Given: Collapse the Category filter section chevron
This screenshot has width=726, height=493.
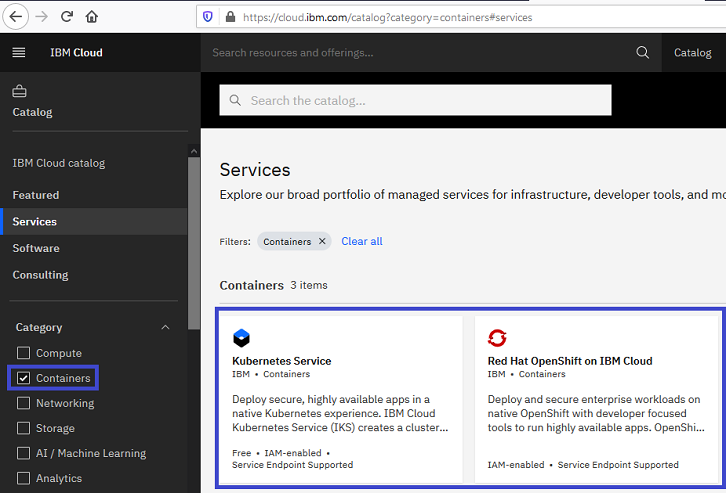Looking at the screenshot, I should (165, 327).
